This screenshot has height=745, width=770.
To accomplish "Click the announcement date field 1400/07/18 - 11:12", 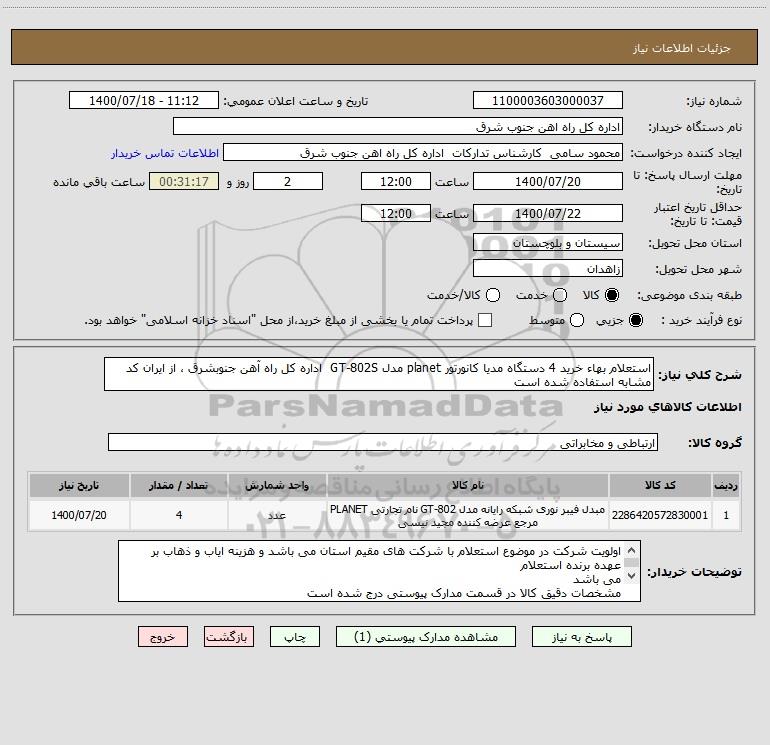I will [x=143, y=100].
